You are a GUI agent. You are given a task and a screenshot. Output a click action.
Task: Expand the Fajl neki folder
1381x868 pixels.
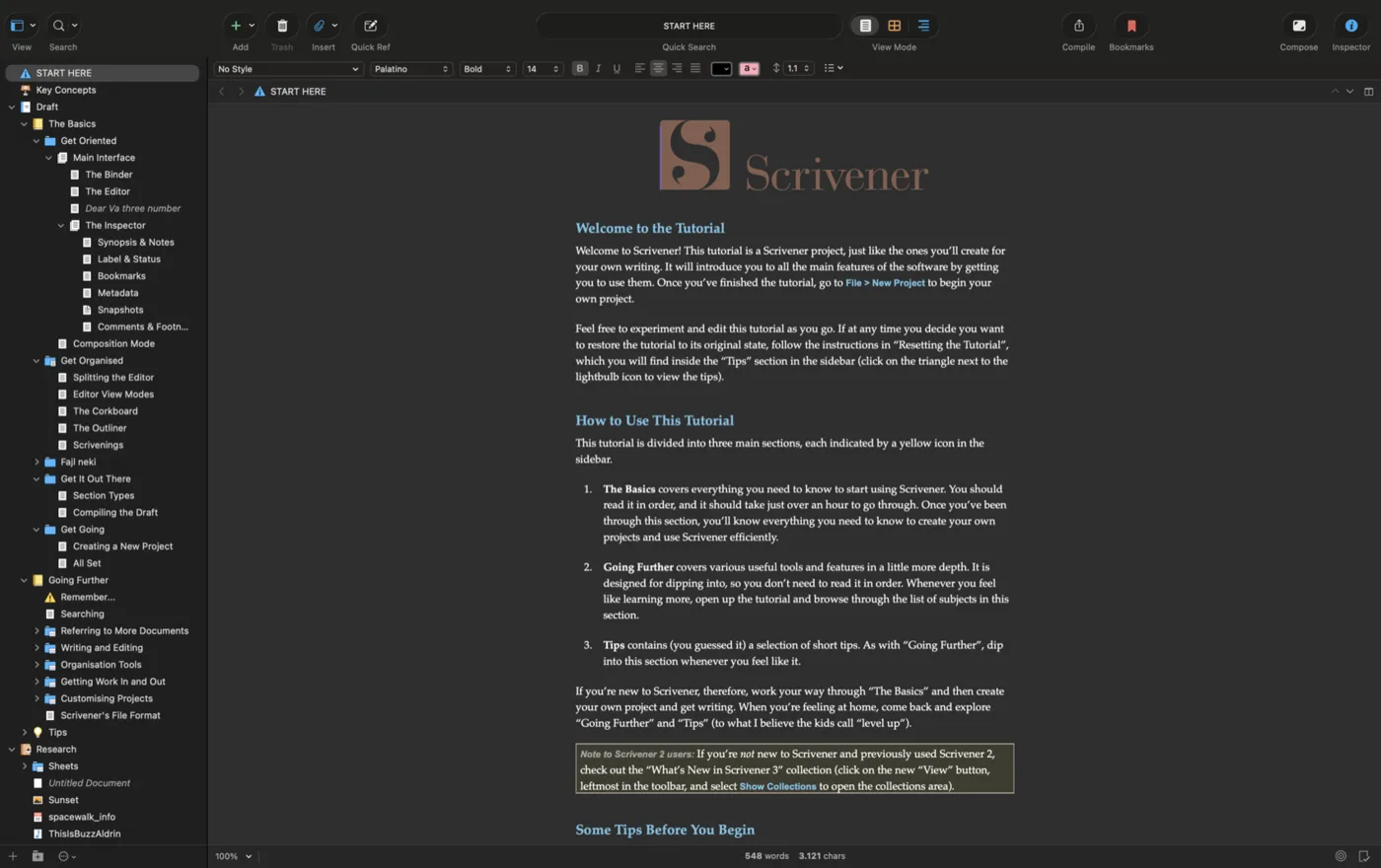[x=36, y=463]
